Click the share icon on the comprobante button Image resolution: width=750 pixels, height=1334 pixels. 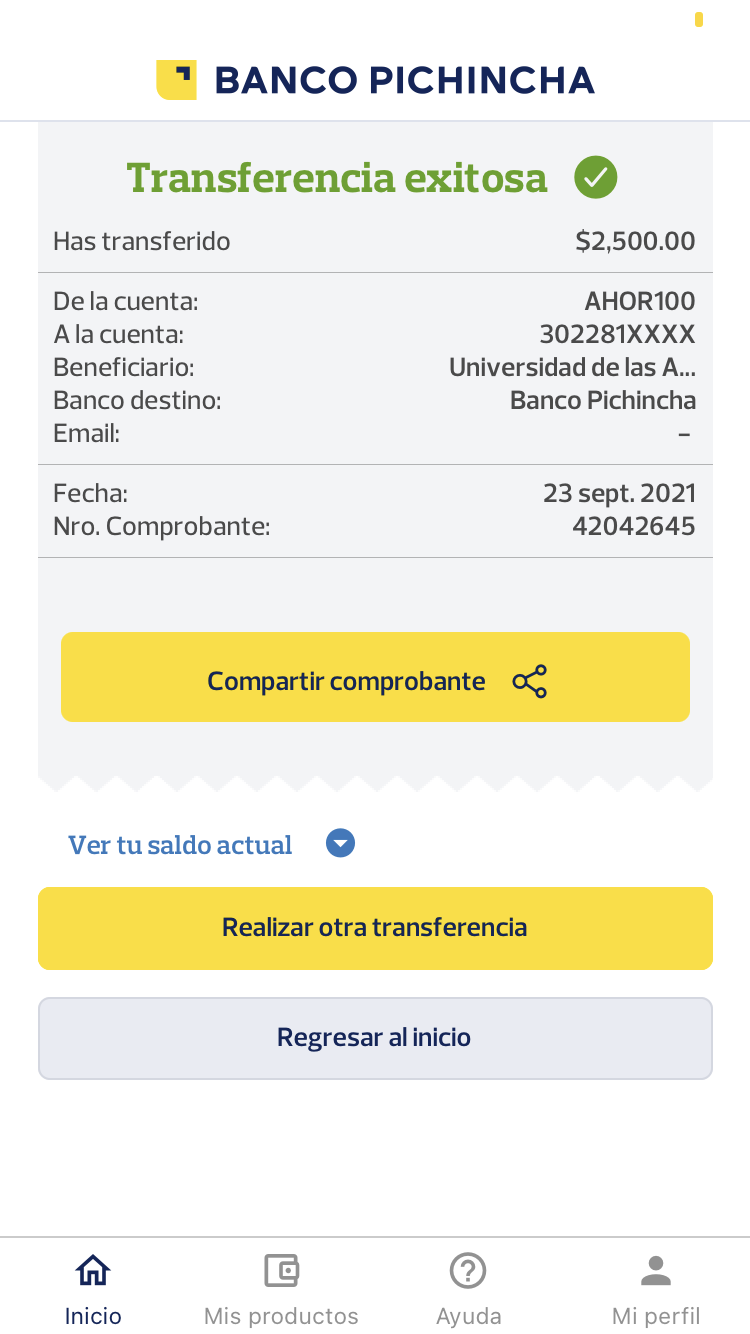530,681
